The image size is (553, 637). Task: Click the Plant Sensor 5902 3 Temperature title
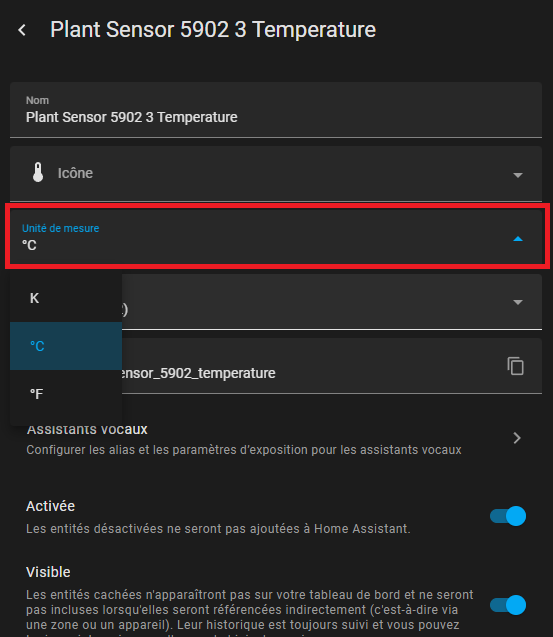(x=213, y=30)
